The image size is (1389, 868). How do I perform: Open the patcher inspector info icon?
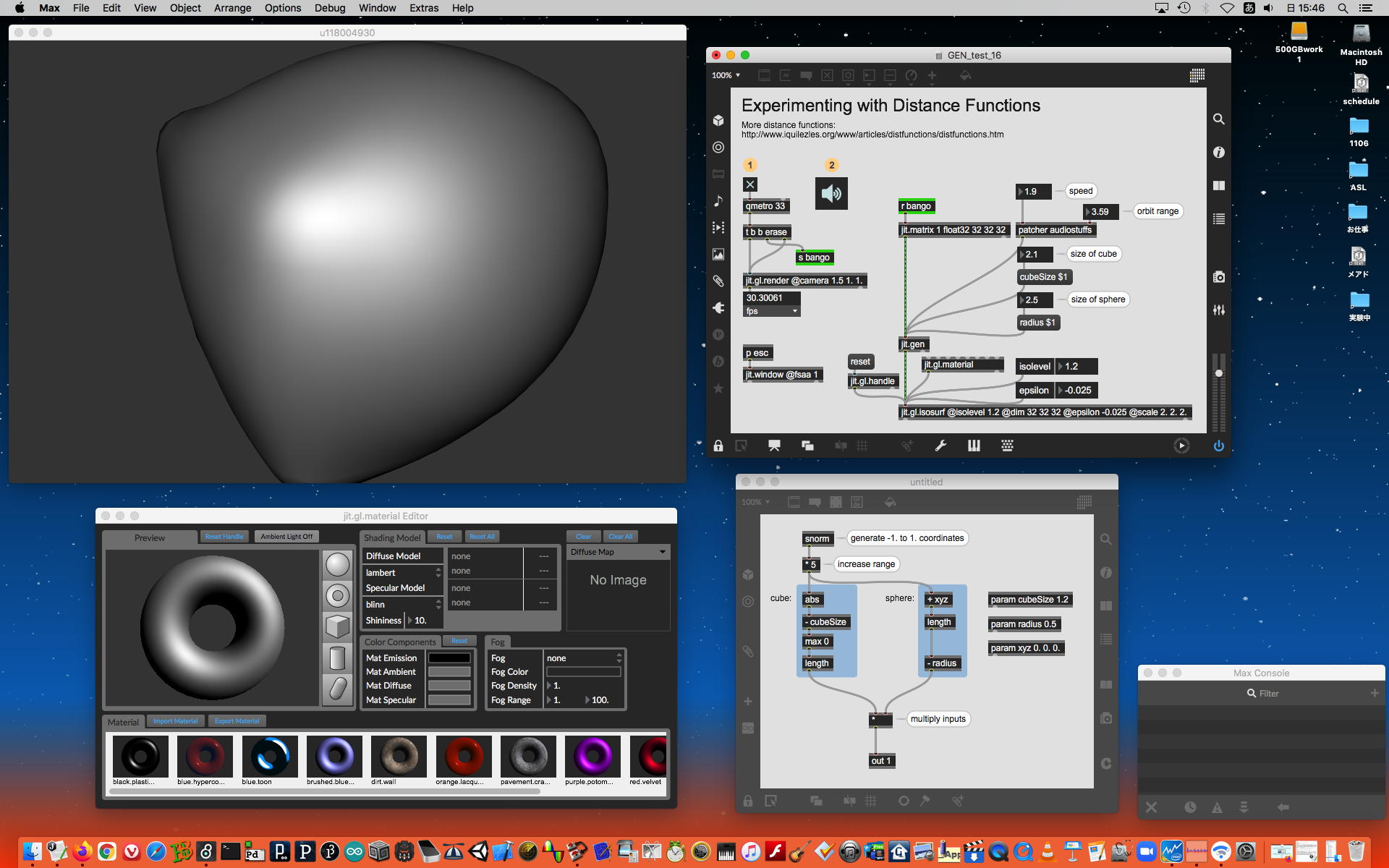pyautogui.click(x=1219, y=152)
